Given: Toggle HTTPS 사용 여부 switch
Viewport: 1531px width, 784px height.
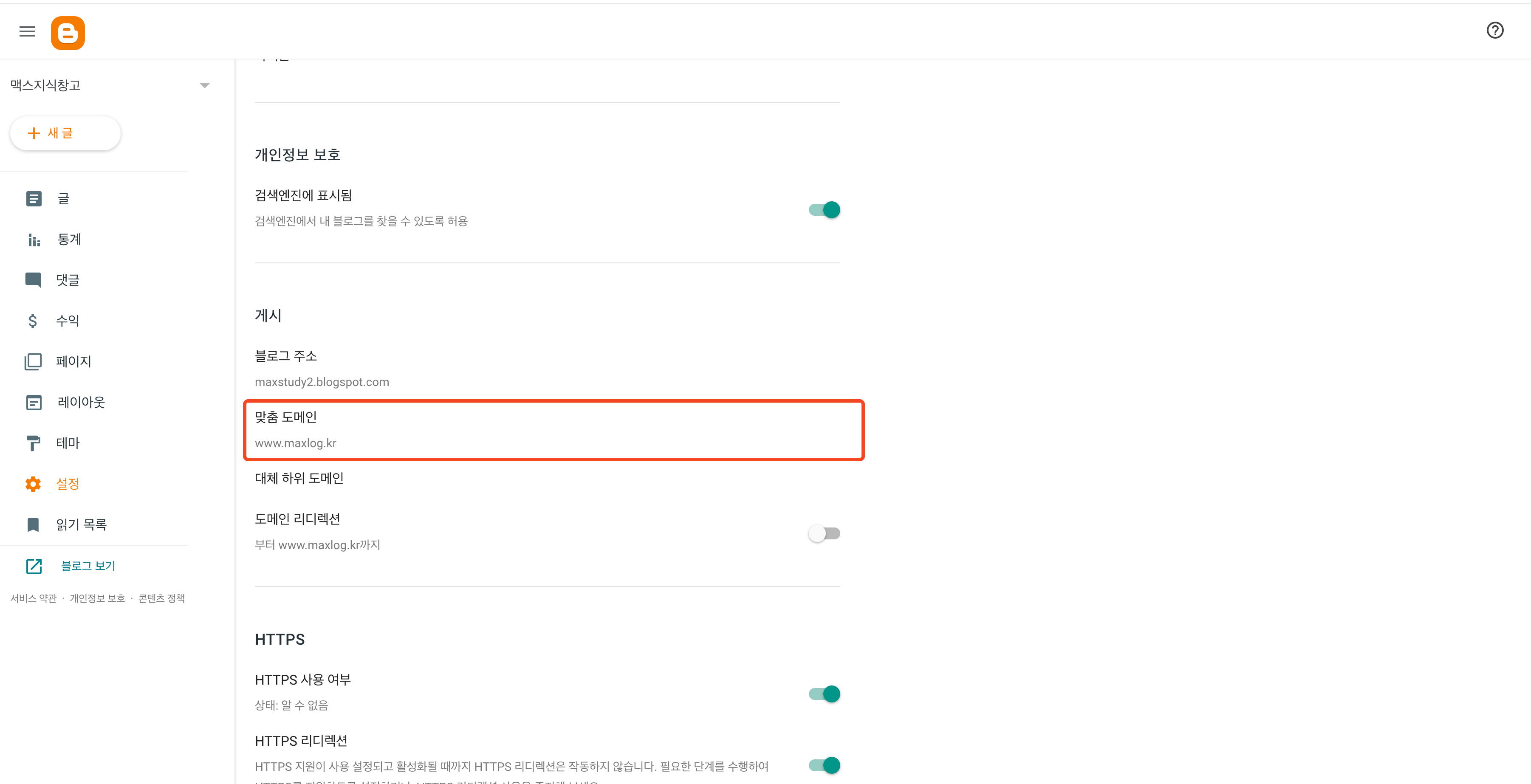Looking at the screenshot, I should pos(824,694).
